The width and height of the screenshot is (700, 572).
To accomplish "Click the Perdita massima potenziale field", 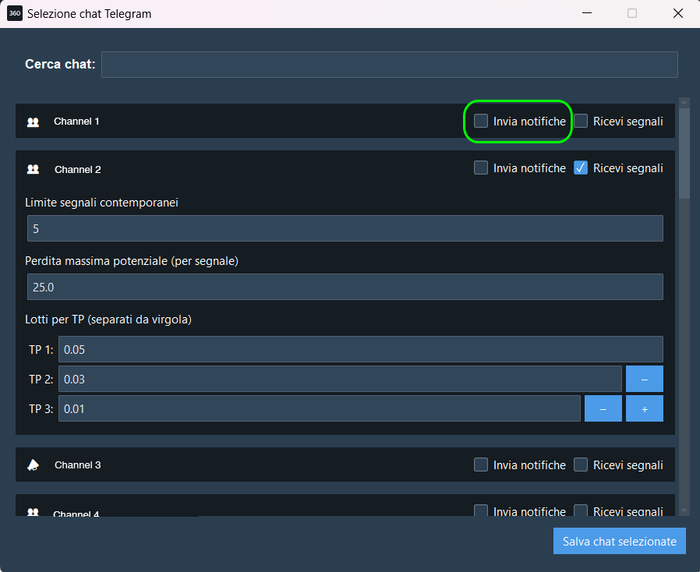I will [344, 287].
